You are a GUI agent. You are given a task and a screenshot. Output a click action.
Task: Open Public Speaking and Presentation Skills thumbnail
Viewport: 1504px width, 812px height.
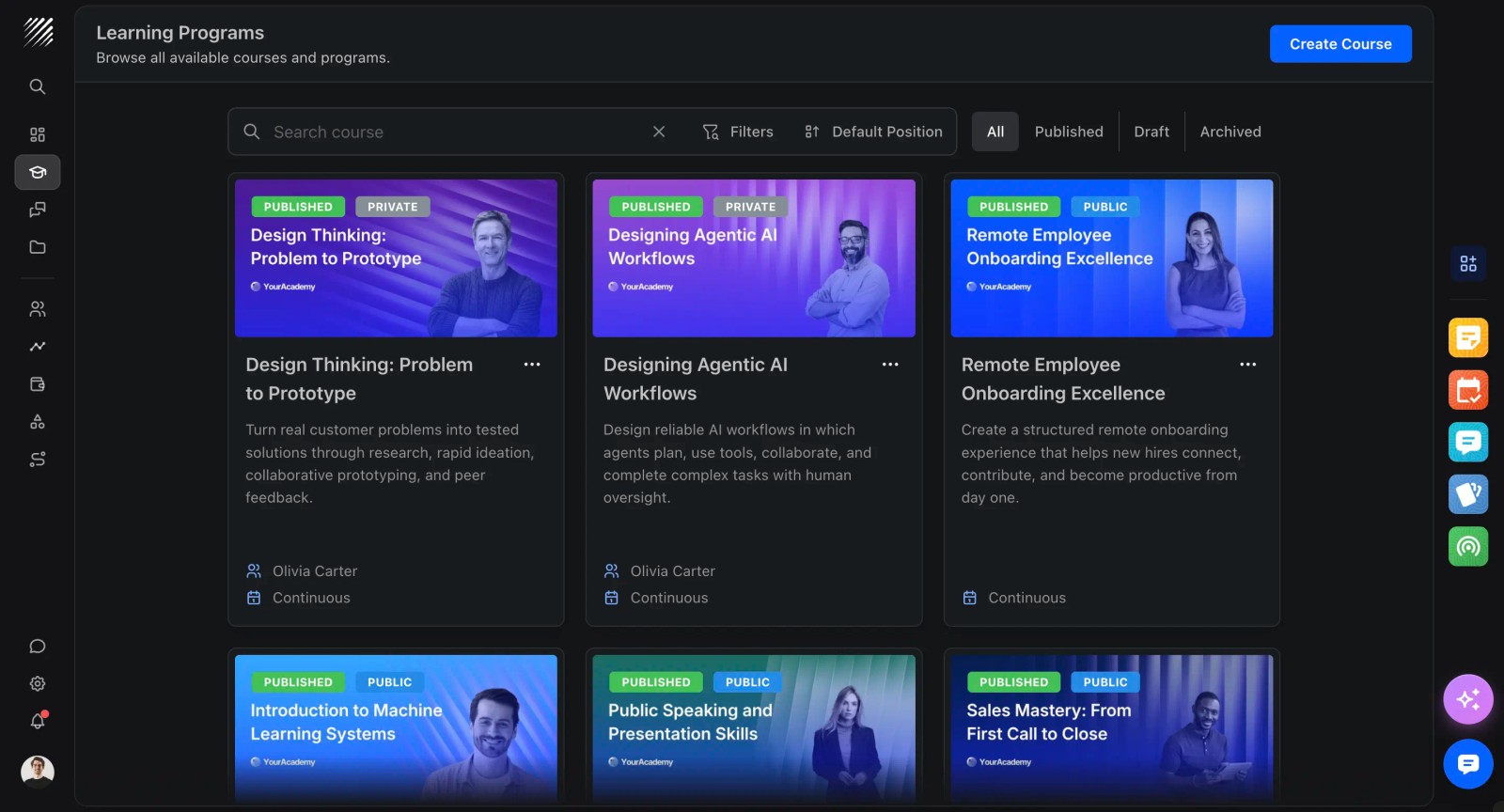point(754,728)
